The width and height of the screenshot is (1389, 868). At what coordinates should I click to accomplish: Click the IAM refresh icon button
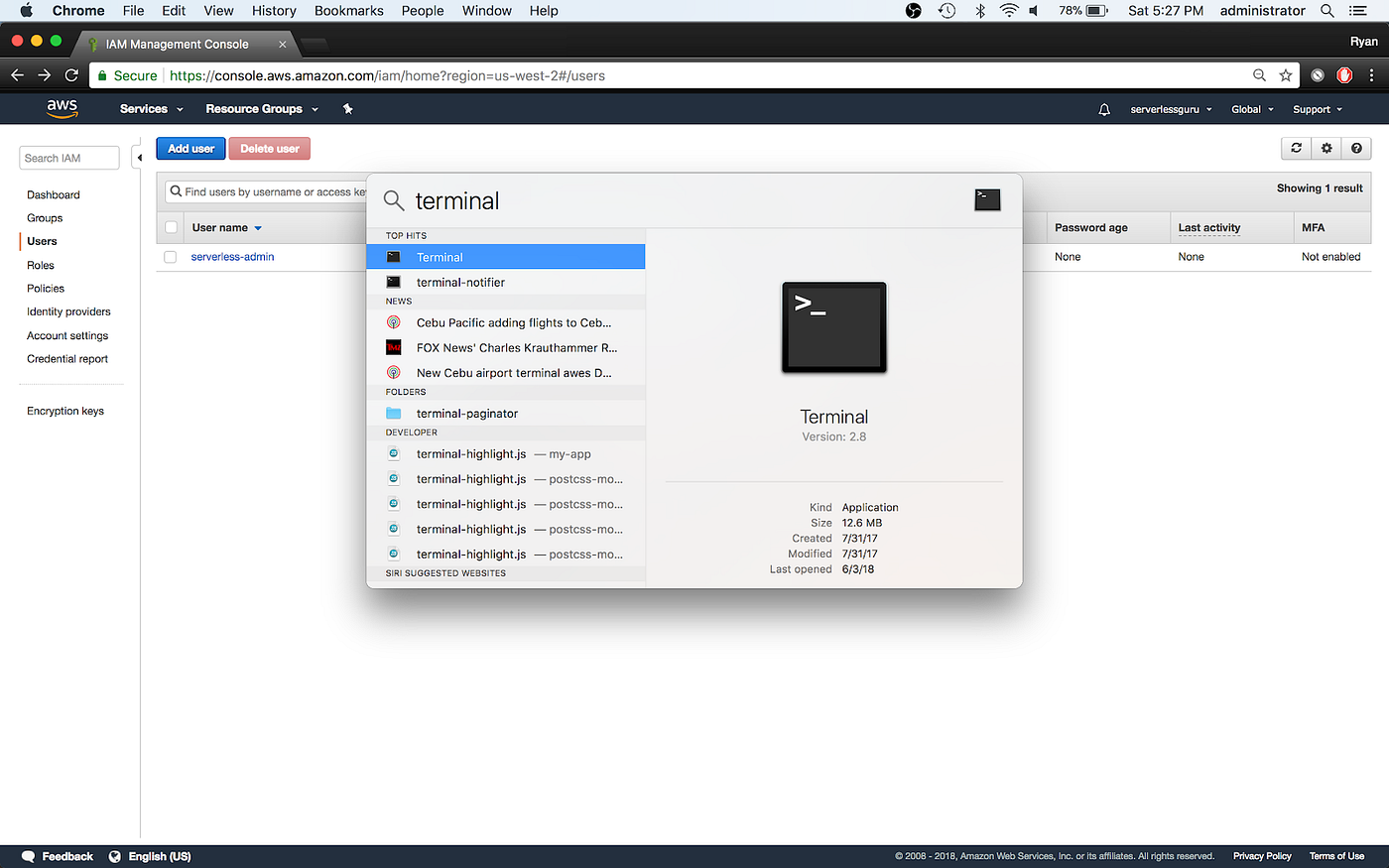click(1296, 148)
